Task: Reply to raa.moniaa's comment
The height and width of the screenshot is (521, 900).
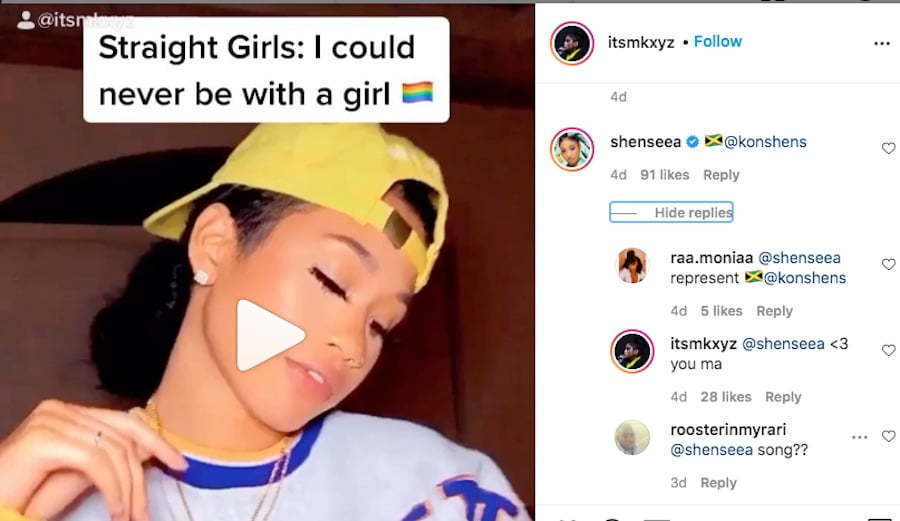Action: pos(774,311)
